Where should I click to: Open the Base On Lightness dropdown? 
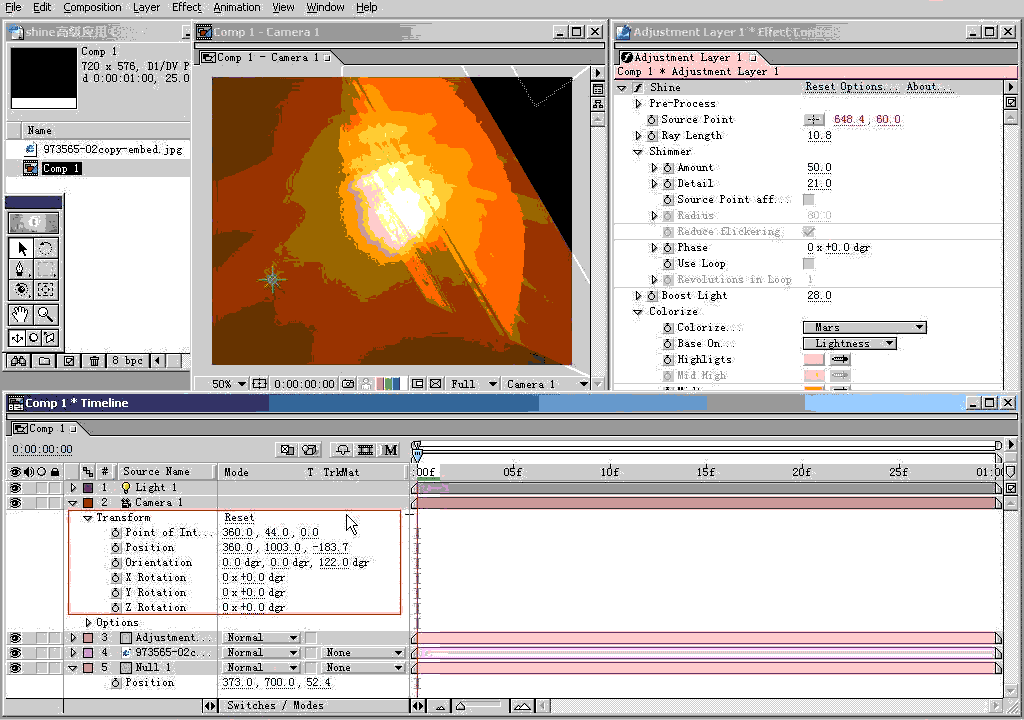coord(850,344)
